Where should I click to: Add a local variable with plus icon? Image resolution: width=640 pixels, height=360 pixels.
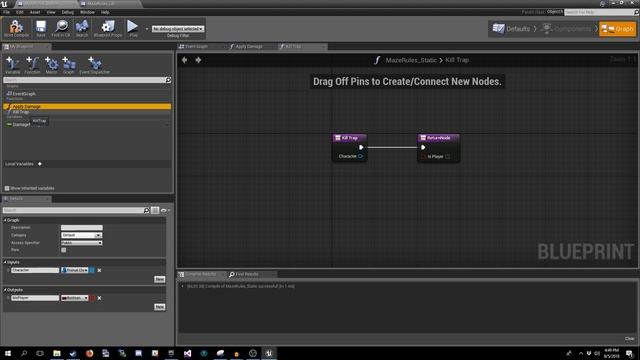(40, 164)
